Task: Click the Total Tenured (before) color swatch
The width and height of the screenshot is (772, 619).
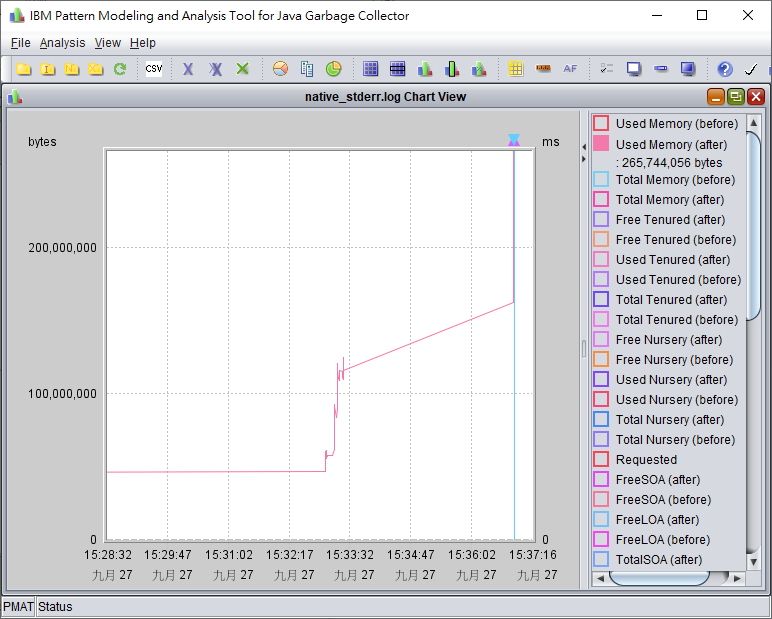Action: (x=601, y=319)
